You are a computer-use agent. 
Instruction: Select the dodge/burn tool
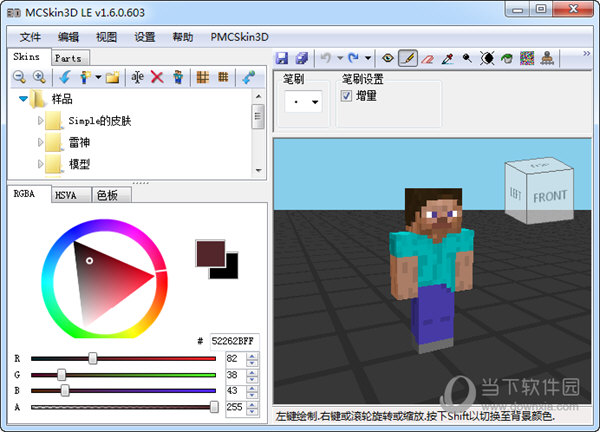pos(467,58)
